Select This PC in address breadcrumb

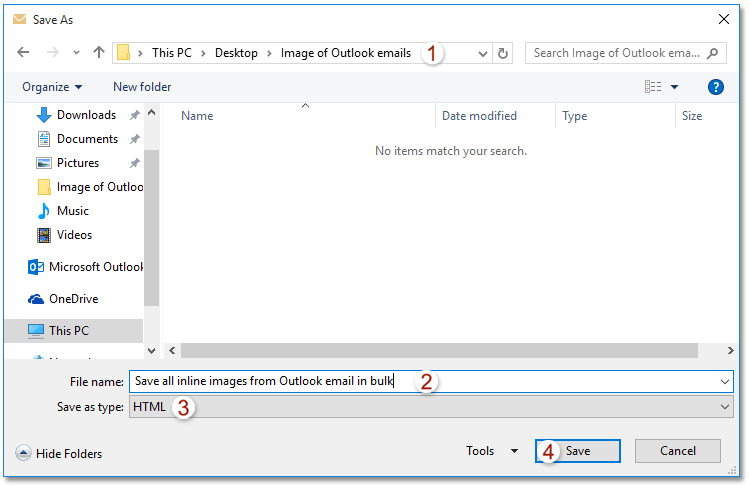click(171, 53)
